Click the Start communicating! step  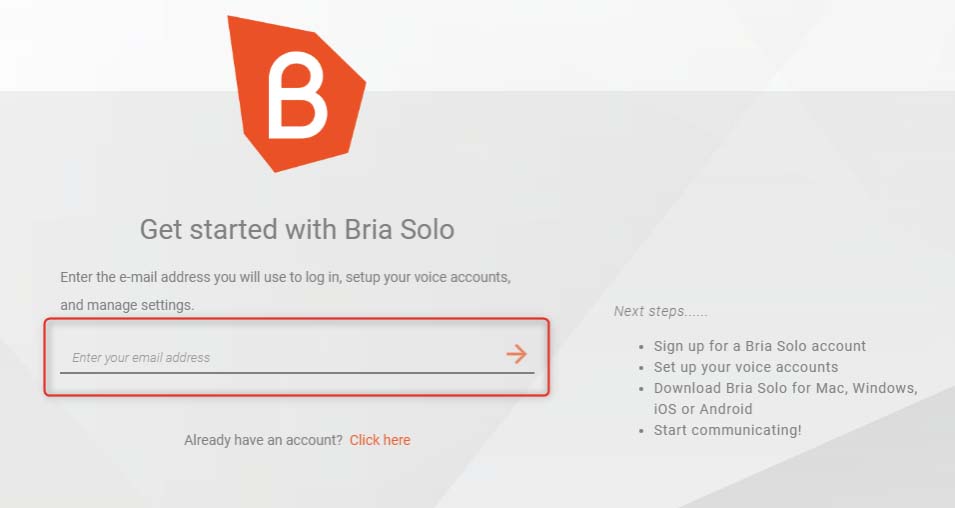727,430
